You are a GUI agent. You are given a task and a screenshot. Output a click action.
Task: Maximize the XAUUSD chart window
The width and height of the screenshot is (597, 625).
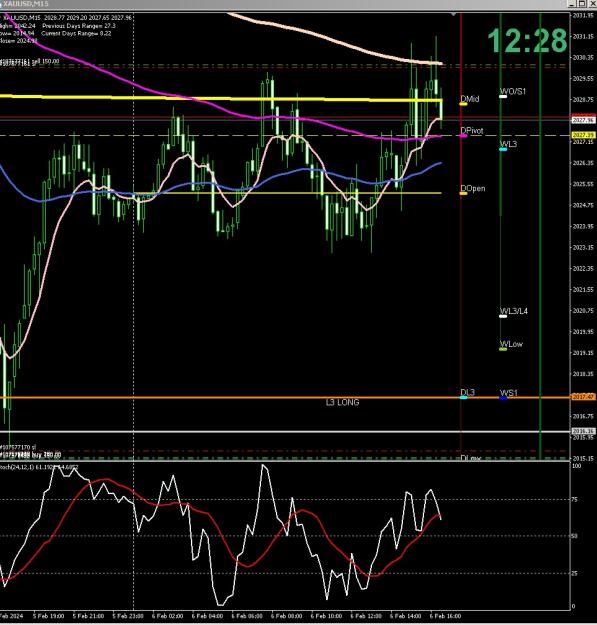tap(582, 4)
